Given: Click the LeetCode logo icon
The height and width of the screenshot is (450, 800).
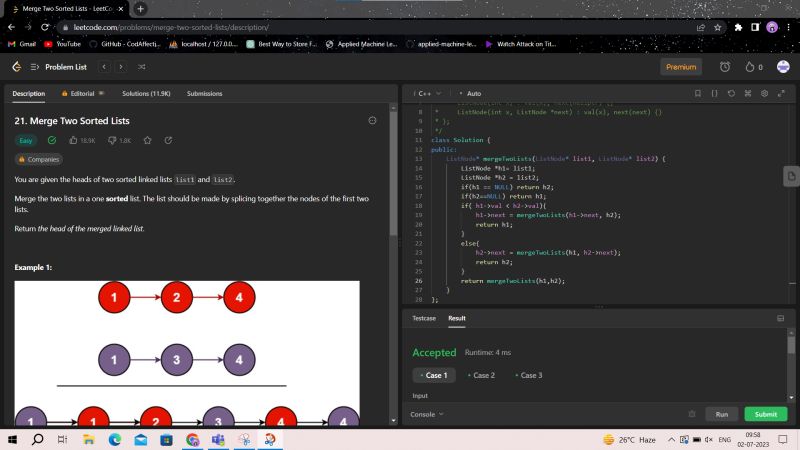Looking at the screenshot, I should 16,67.
